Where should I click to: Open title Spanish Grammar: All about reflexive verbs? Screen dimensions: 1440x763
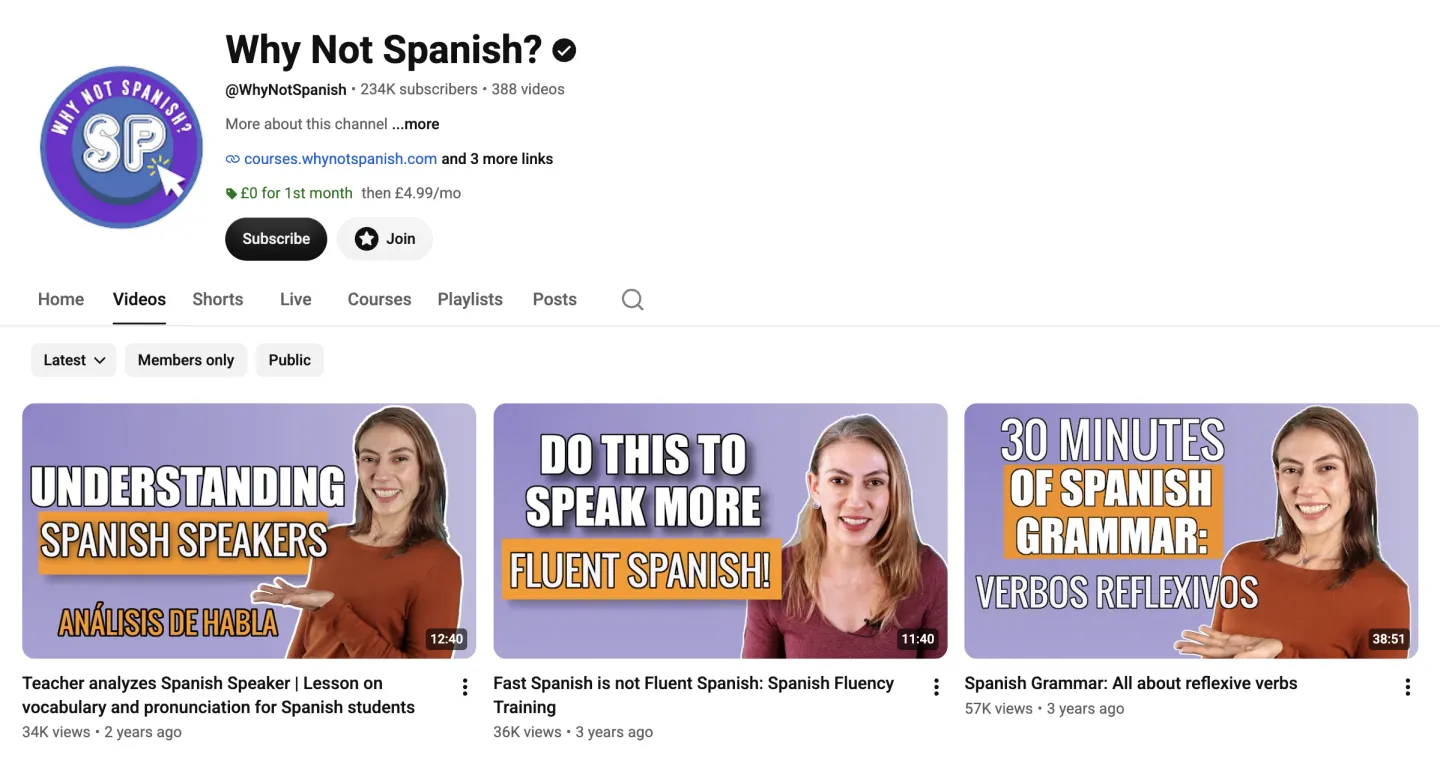point(1131,684)
